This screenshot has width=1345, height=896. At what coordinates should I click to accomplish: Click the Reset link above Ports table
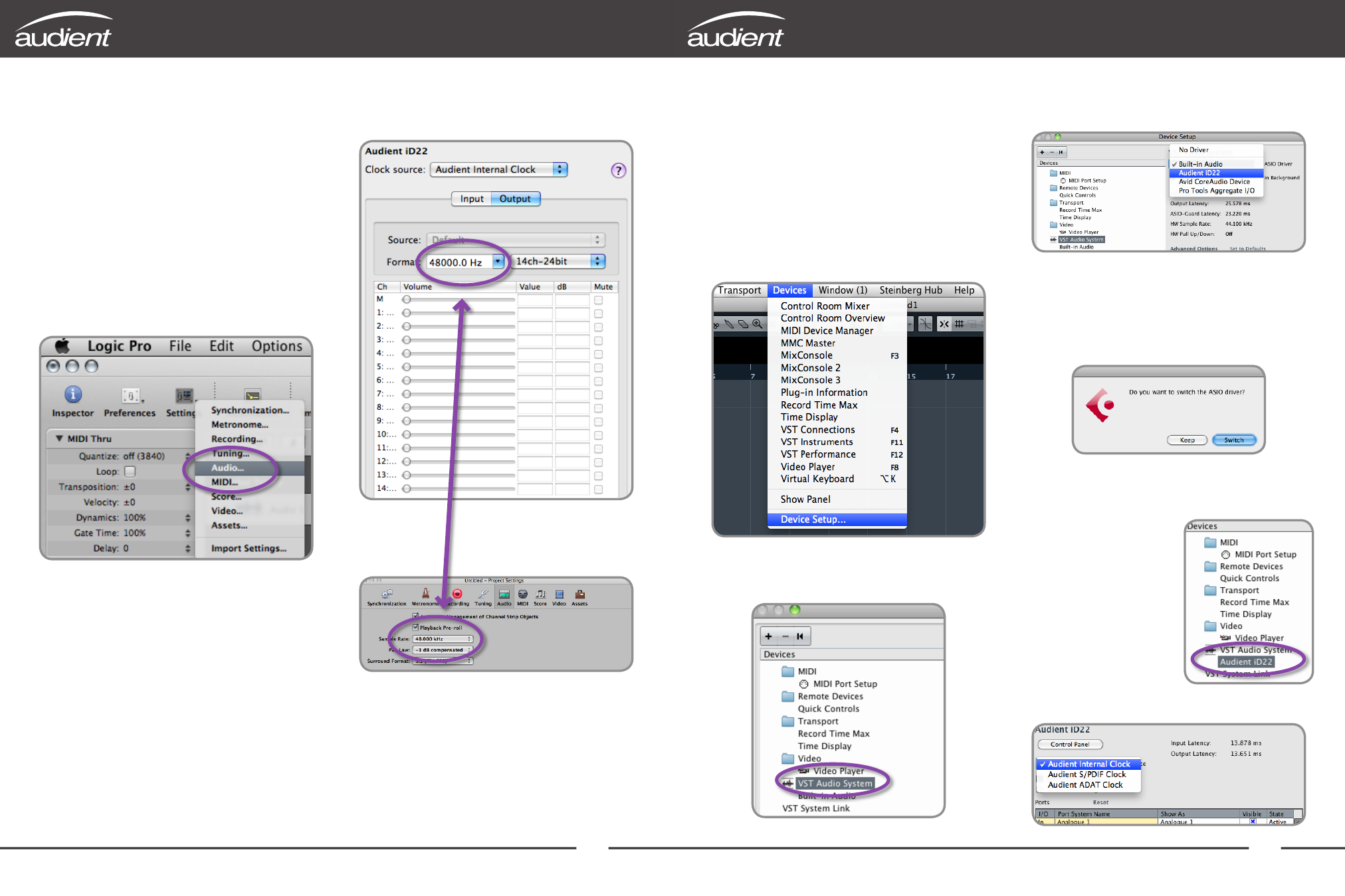click(1100, 802)
